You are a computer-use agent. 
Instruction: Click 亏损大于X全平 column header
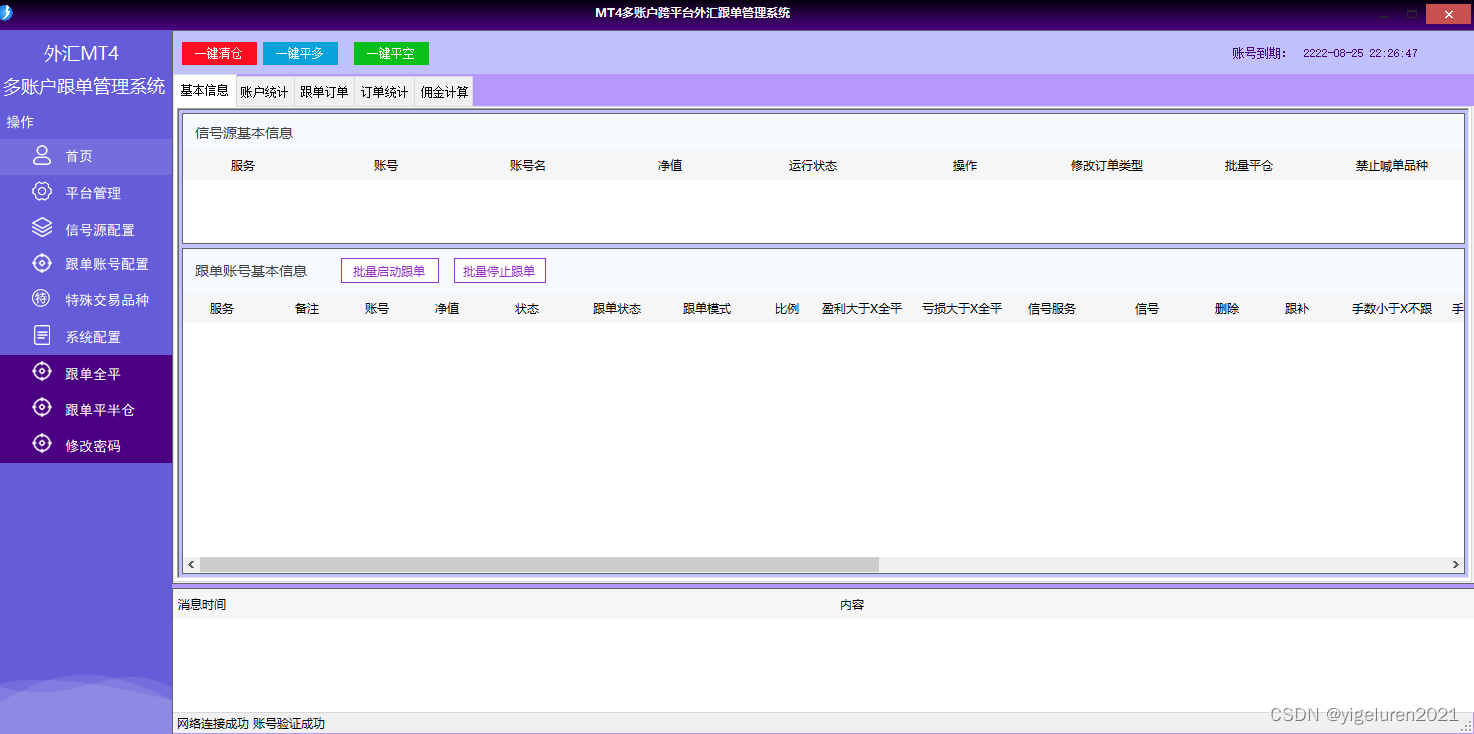(x=962, y=309)
